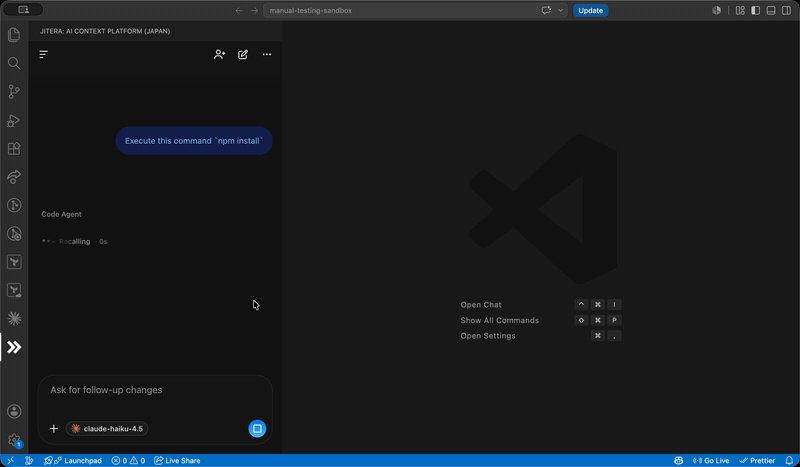Open Launchpad from the status bar

(73, 460)
